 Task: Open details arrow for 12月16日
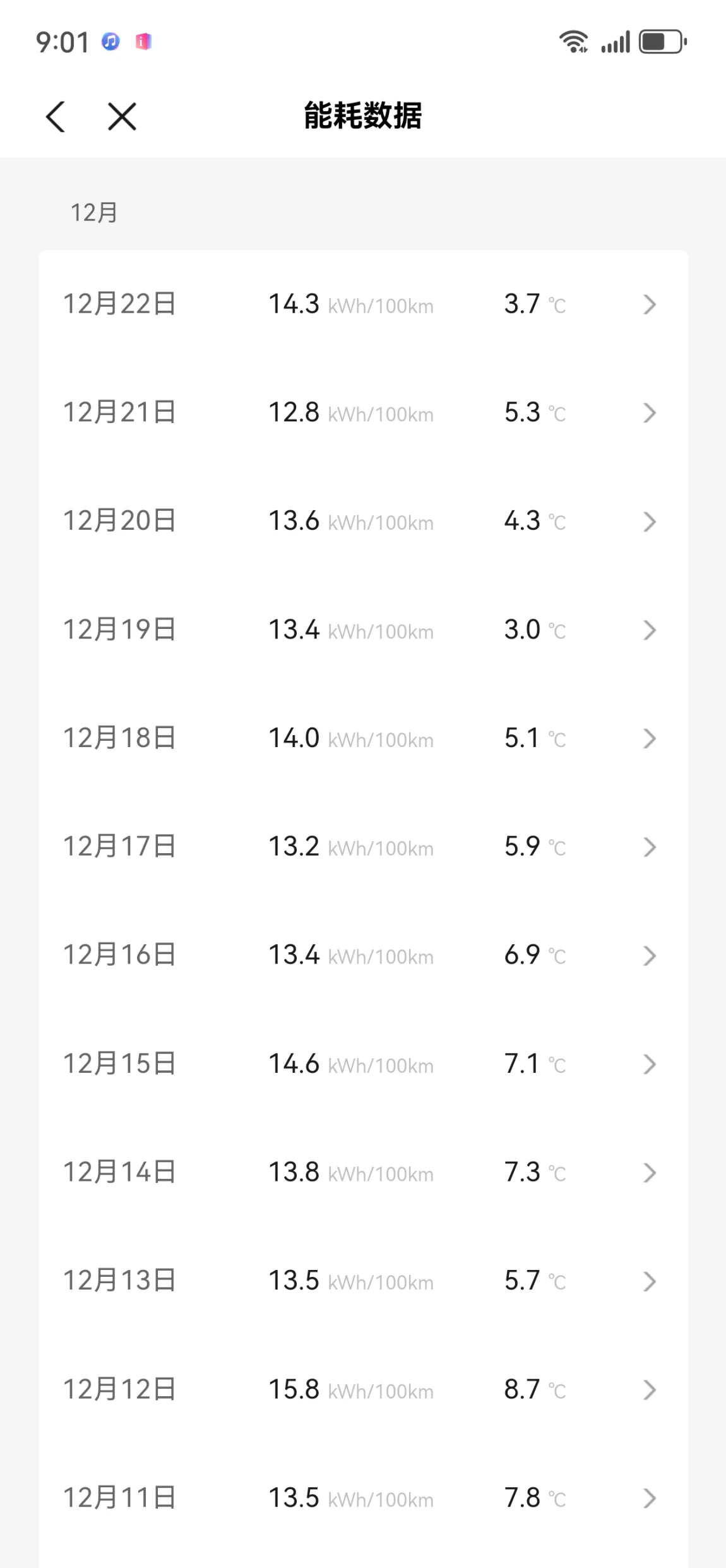click(650, 956)
